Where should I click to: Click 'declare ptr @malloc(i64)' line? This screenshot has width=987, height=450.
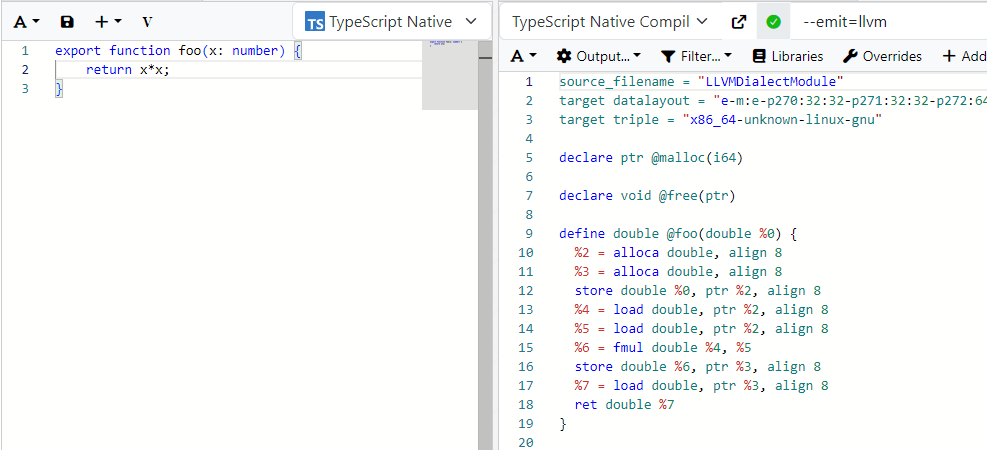tap(651, 157)
